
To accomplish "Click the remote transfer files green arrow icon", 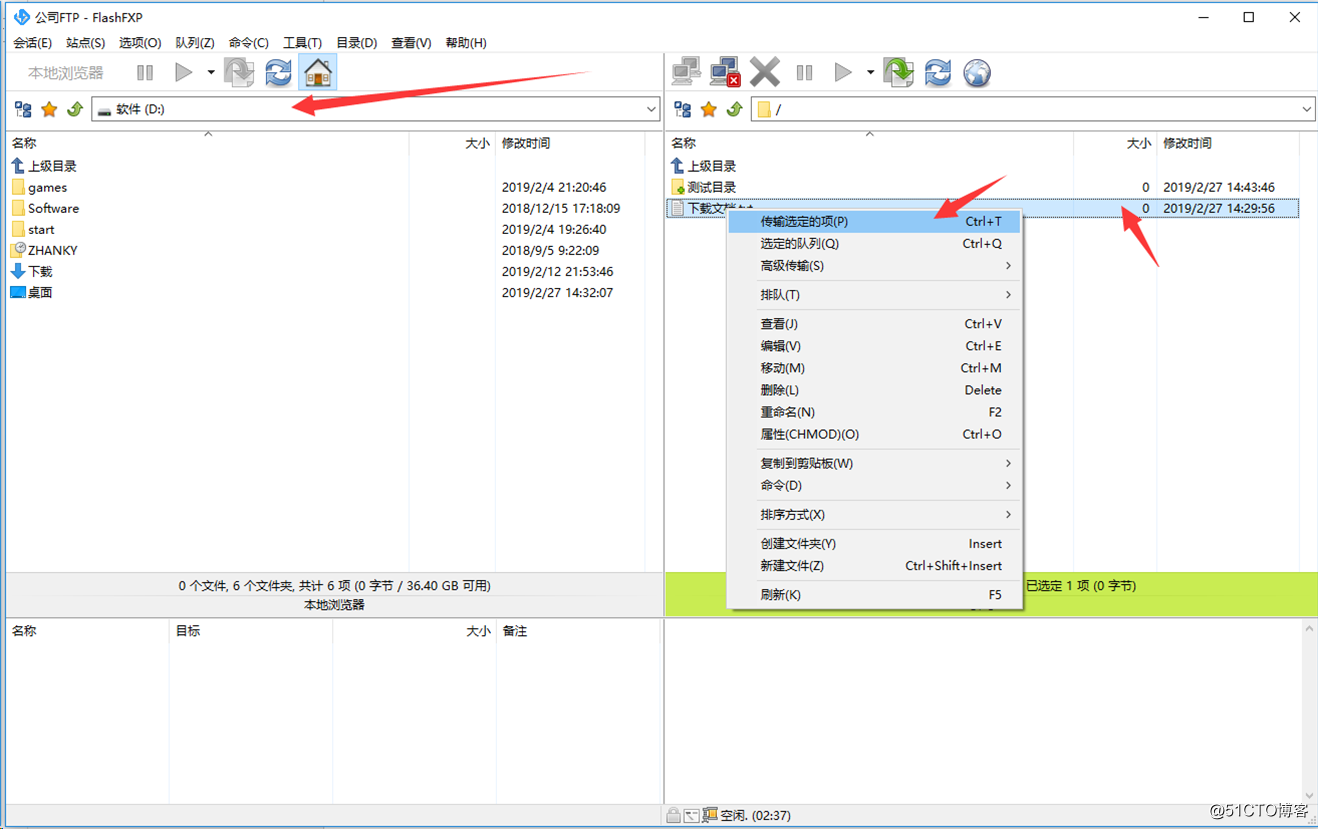I will pos(898,72).
